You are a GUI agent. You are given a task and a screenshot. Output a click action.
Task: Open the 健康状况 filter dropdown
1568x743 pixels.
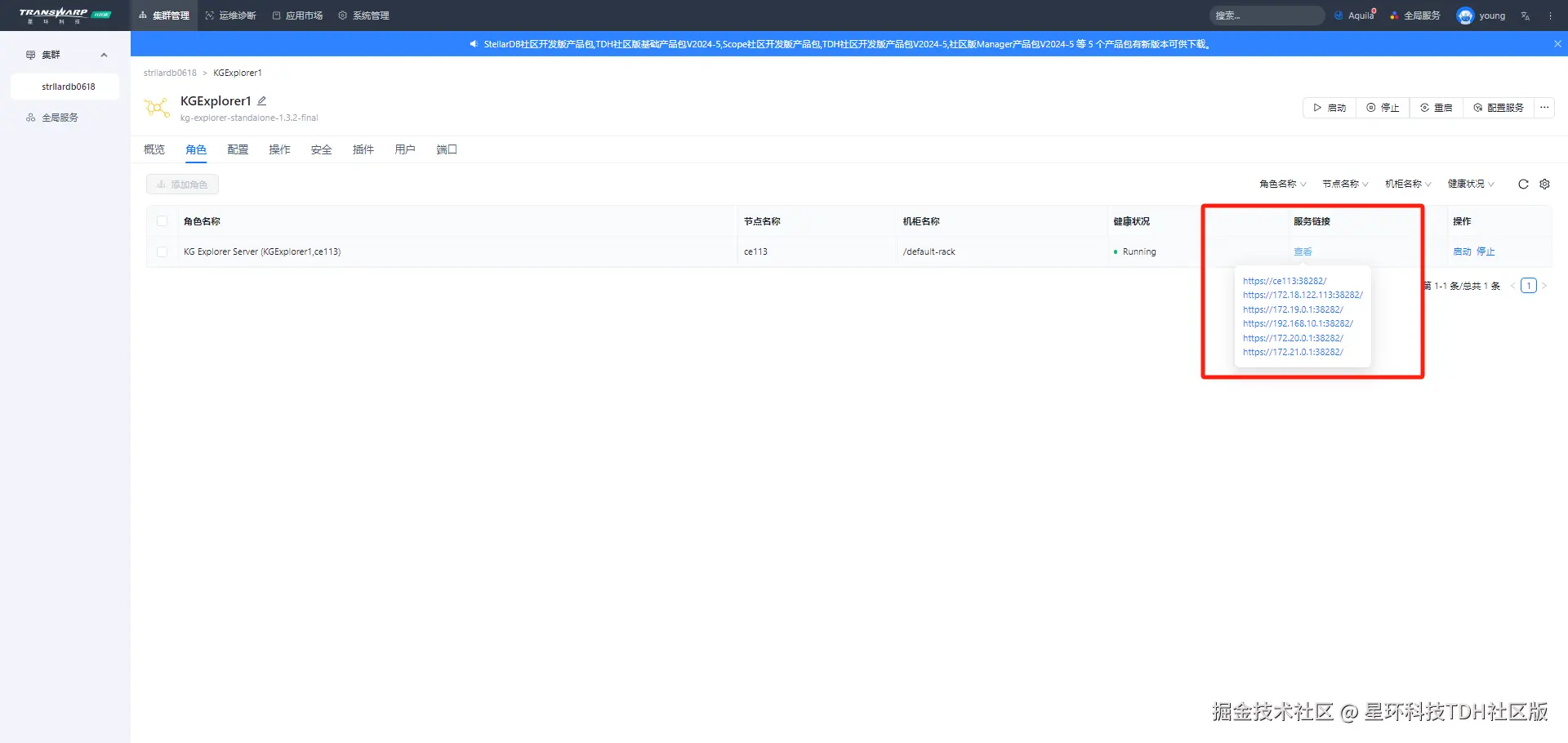tap(1471, 184)
